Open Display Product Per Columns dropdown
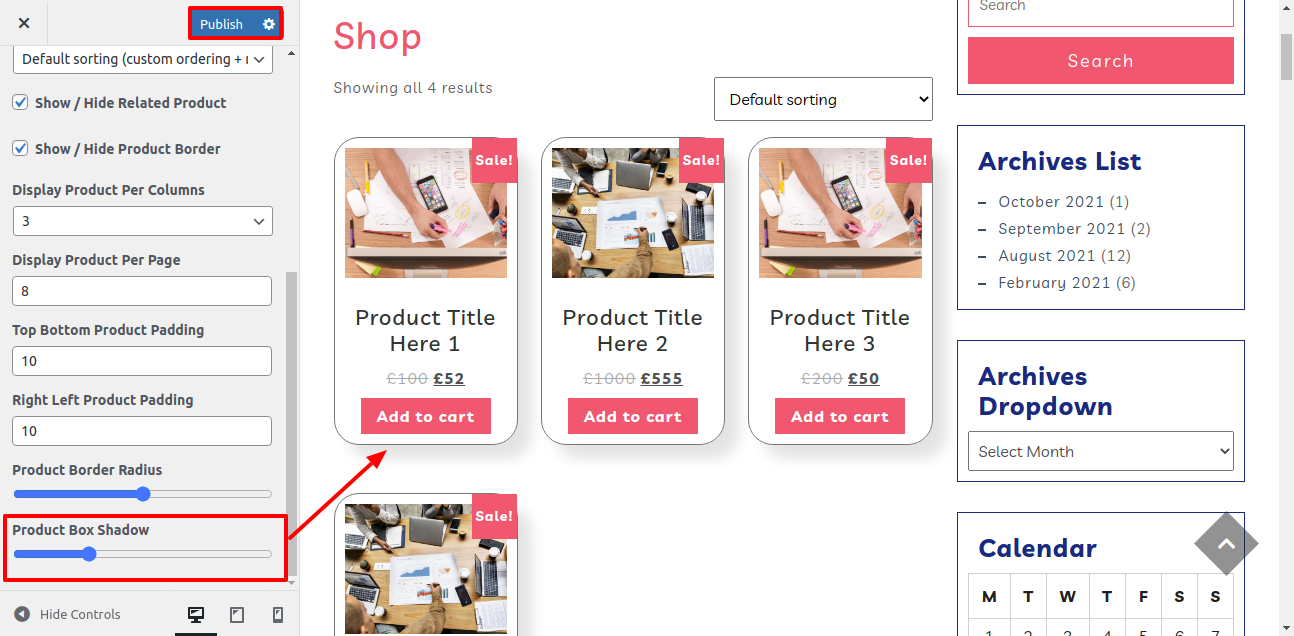Image resolution: width=1294 pixels, height=636 pixels. tap(143, 221)
